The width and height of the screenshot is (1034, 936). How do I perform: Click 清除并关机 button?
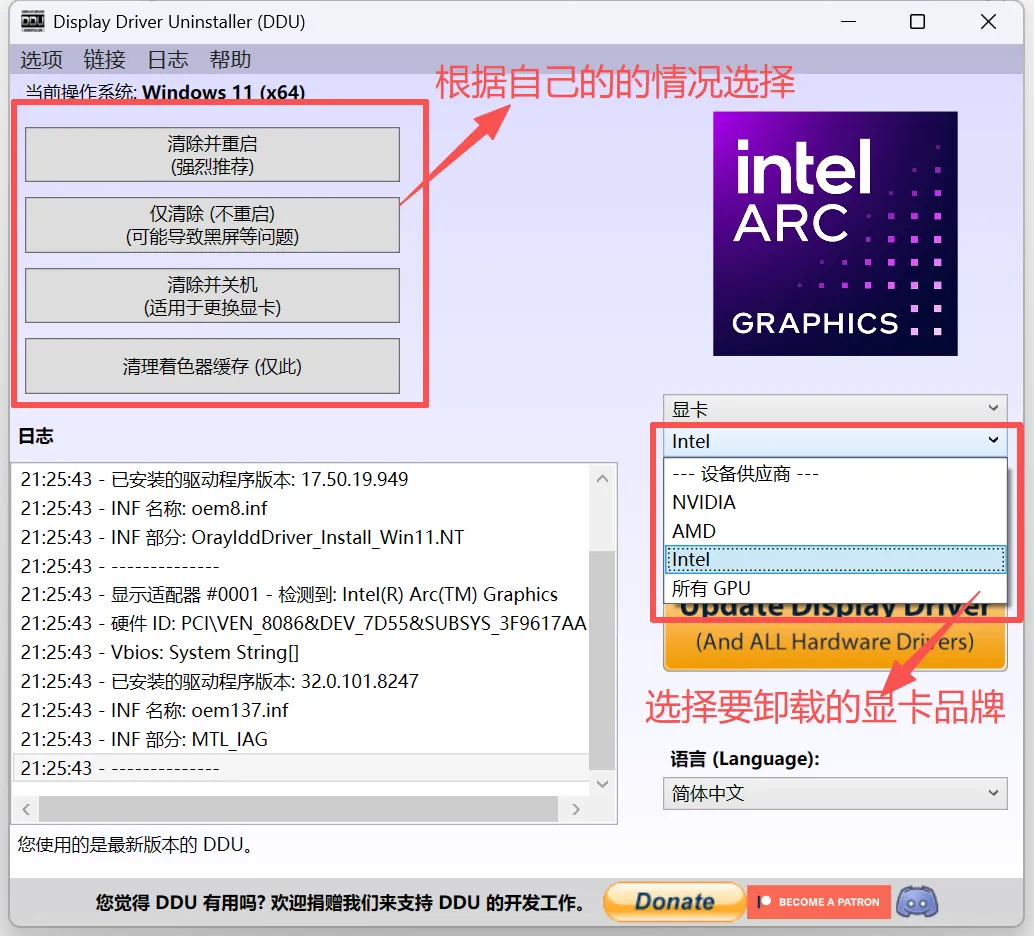click(212, 296)
